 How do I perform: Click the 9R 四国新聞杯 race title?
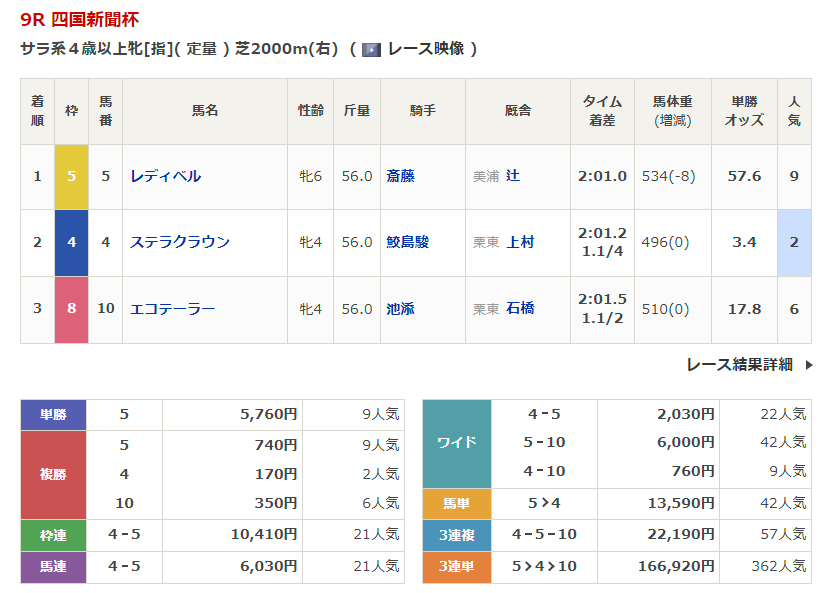(x=81, y=19)
